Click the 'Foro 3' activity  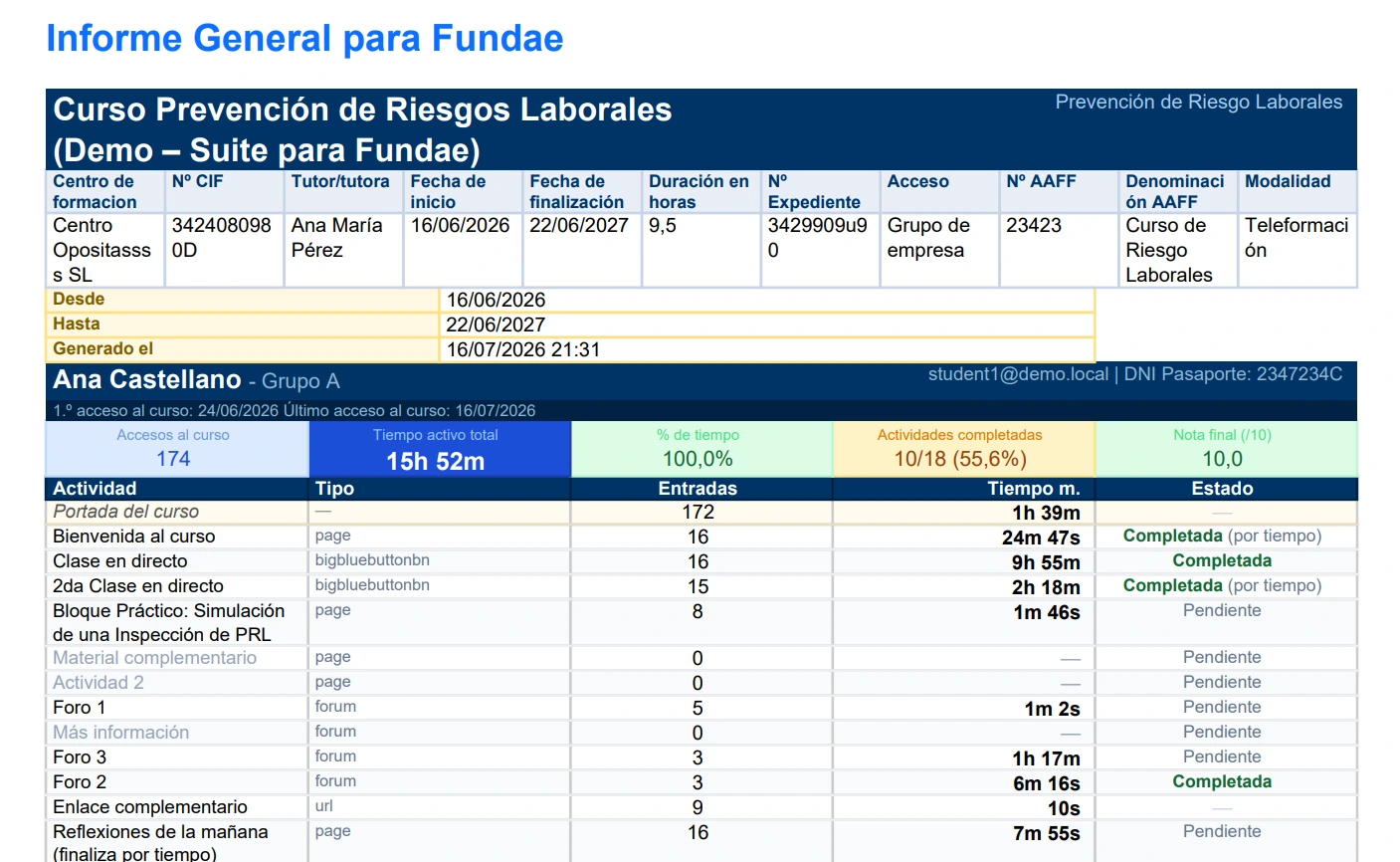tap(80, 757)
